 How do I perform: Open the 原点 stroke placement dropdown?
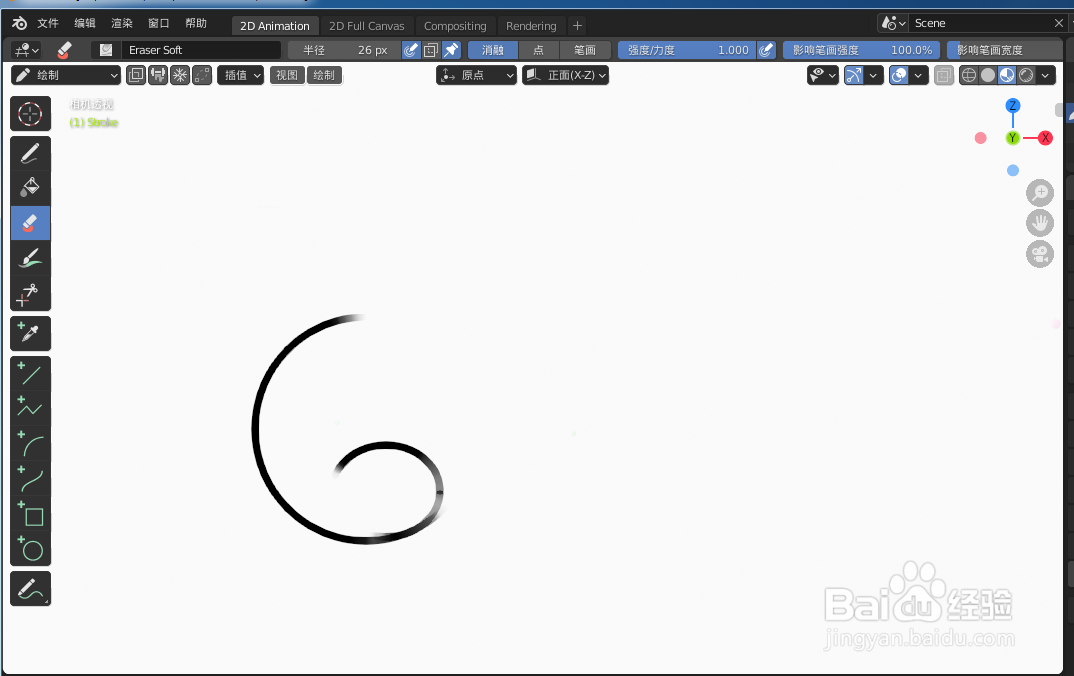(x=477, y=75)
